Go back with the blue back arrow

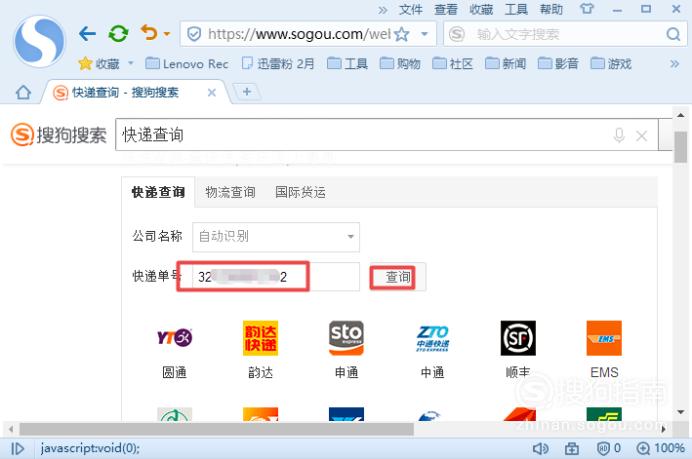click(x=87, y=34)
